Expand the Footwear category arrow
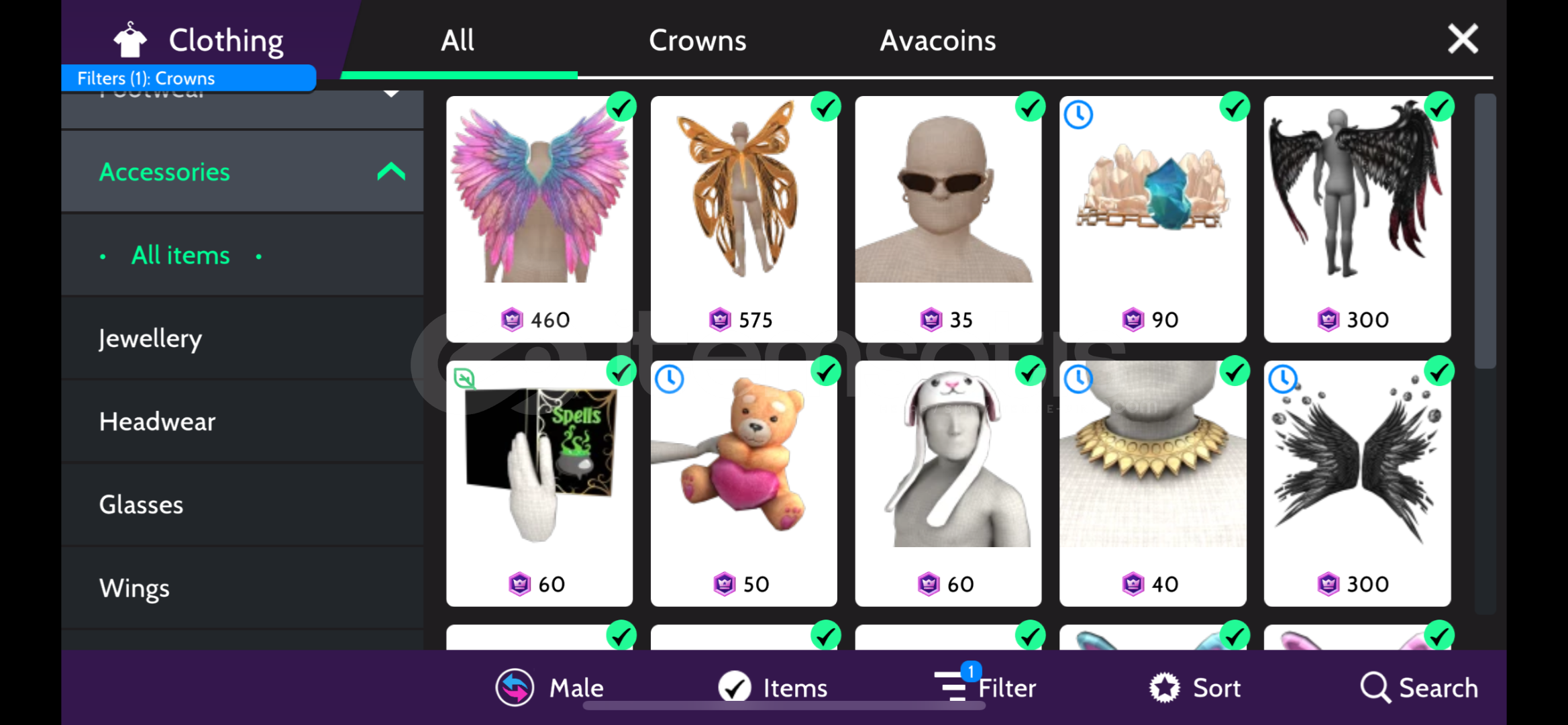1568x725 pixels. point(391,93)
